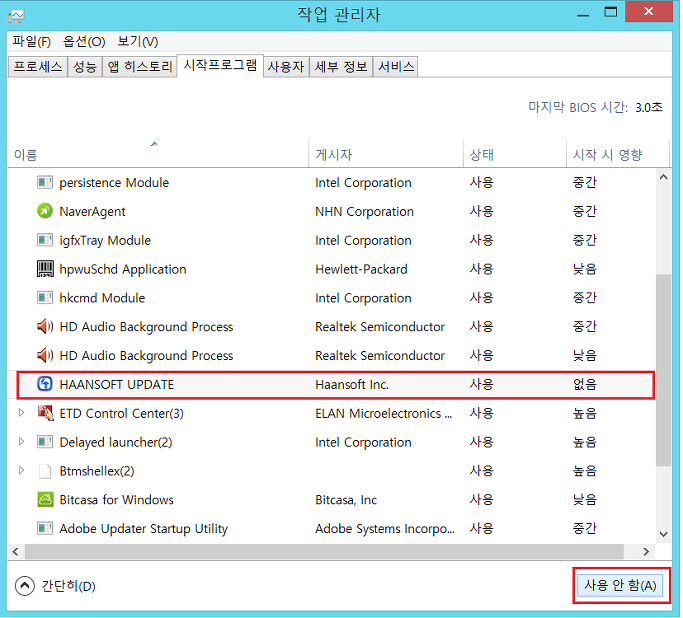
Task: Click the Task Manager title bar icon
Action: (x=17, y=16)
